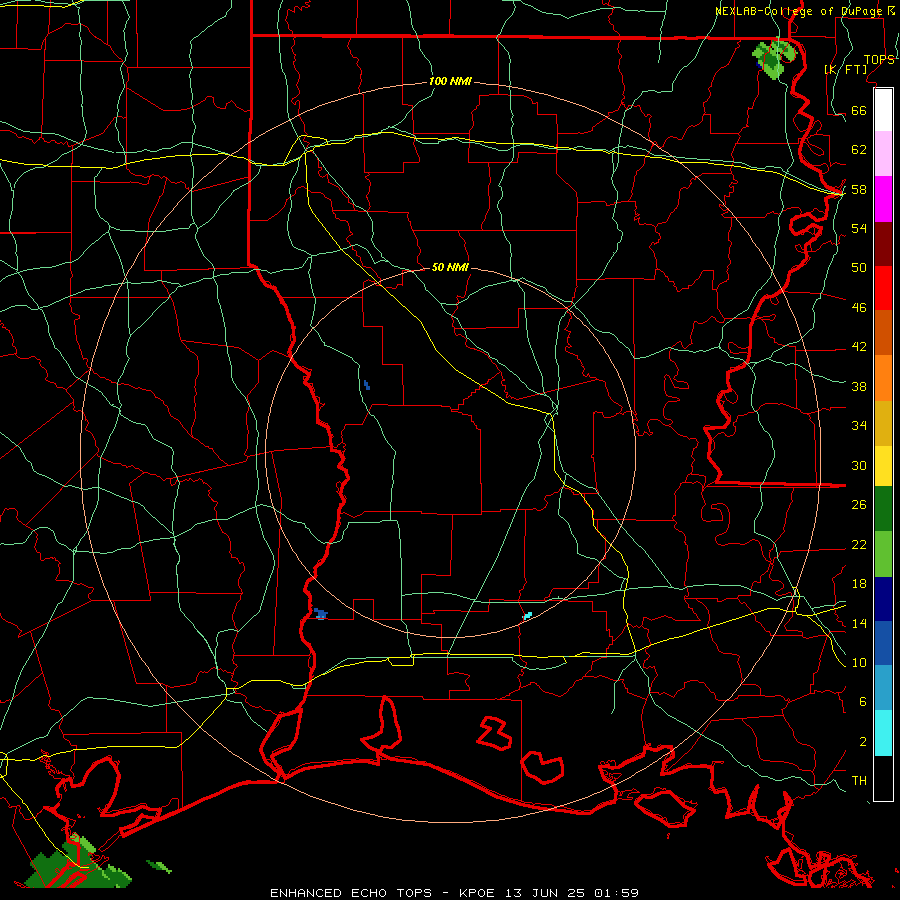Viewport: 900px width, 900px height.
Task: Click the light blue legend color block
Action: [883, 688]
